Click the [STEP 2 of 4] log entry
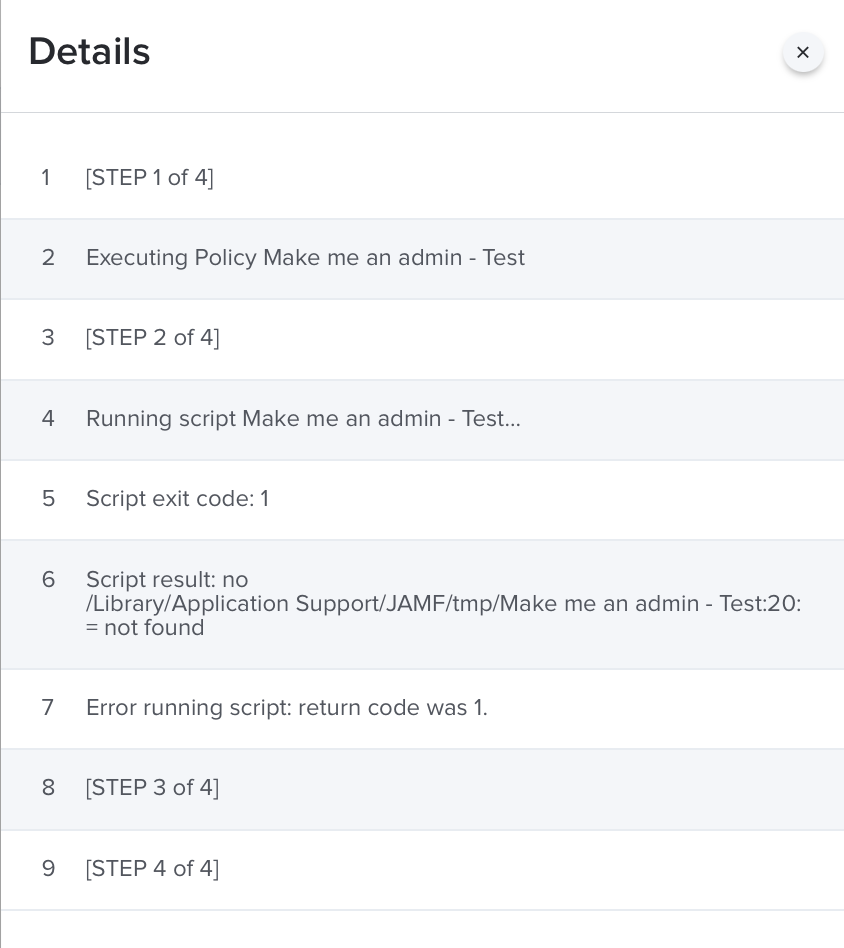844x948 pixels. (152, 337)
